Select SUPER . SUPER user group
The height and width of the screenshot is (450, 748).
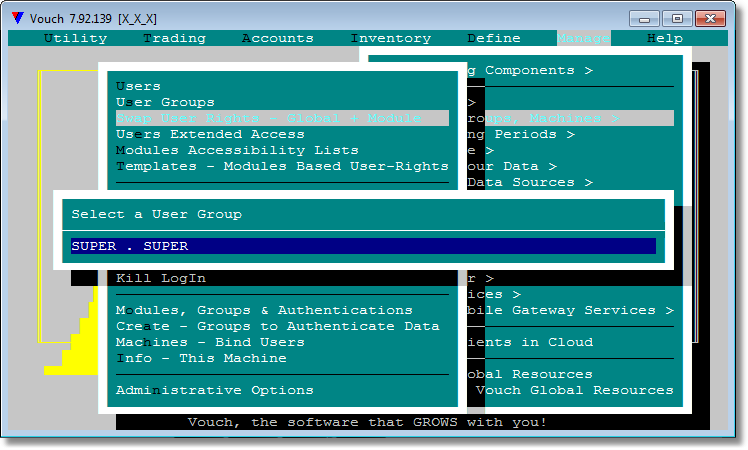pos(364,246)
